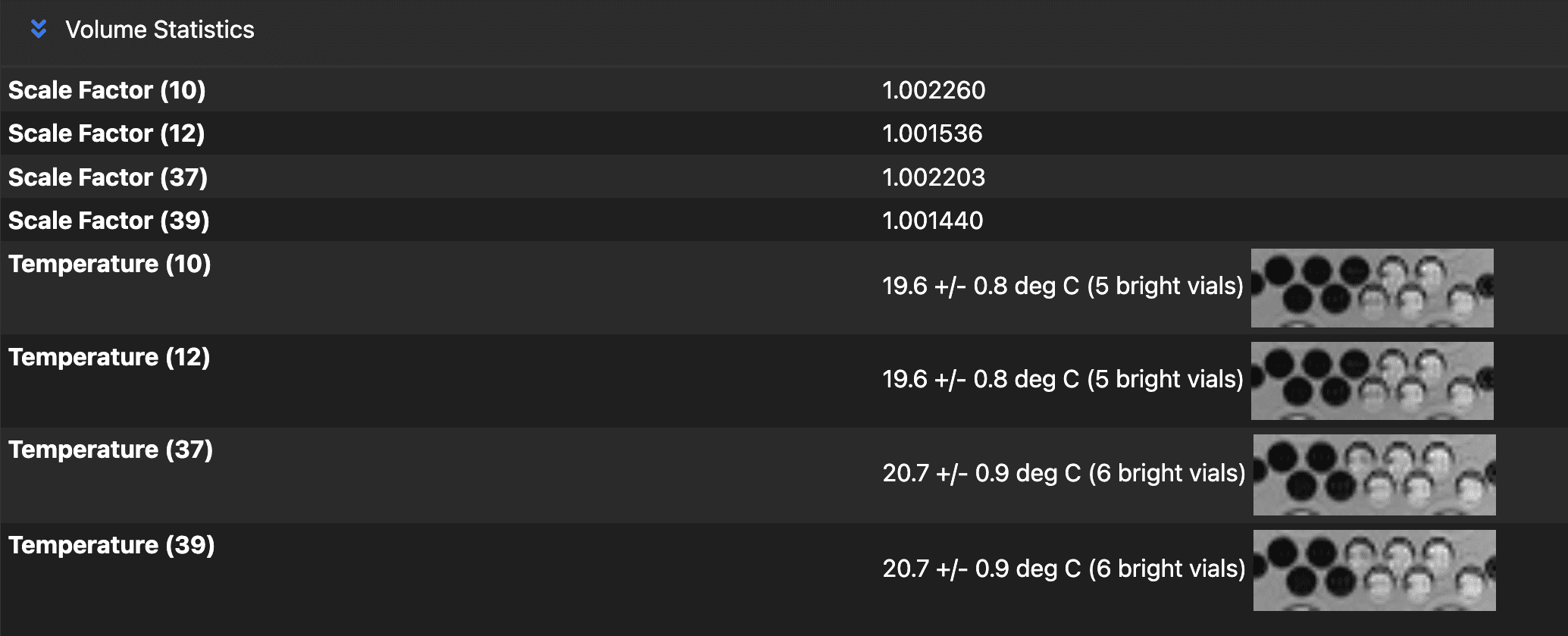Select the Temperature (10) row label
The image size is (1568, 636).
[109, 264]
